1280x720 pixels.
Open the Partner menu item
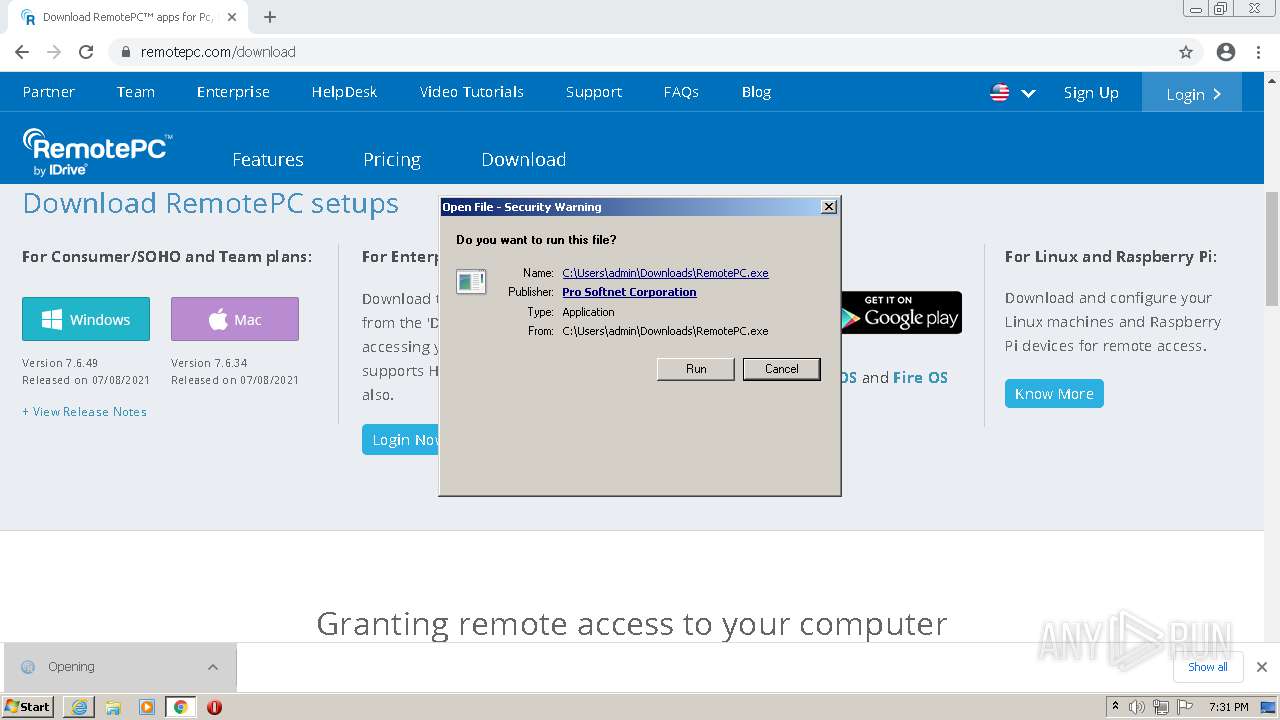[x=49, y=92]
